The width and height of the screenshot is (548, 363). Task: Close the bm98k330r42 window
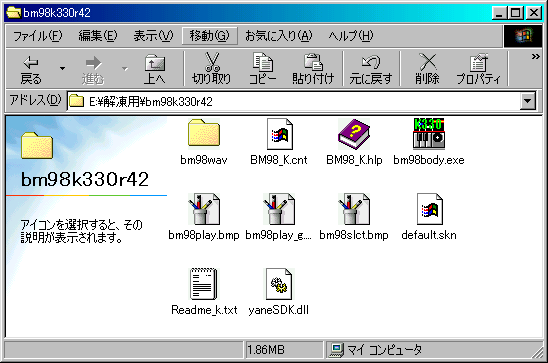coord(534,13)
